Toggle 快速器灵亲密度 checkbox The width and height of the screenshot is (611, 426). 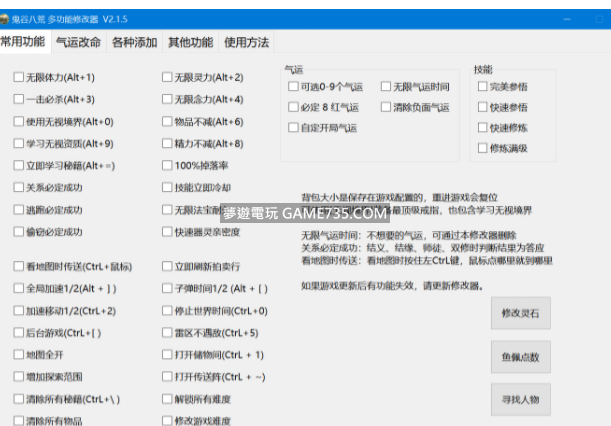click(x=167, y=232)
